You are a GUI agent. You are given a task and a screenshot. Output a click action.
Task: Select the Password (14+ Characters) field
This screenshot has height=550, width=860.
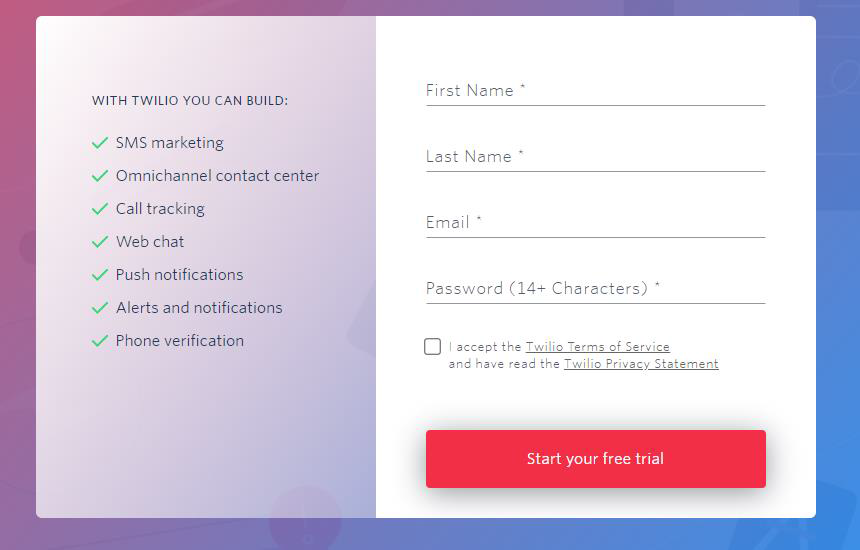point(596,288)
